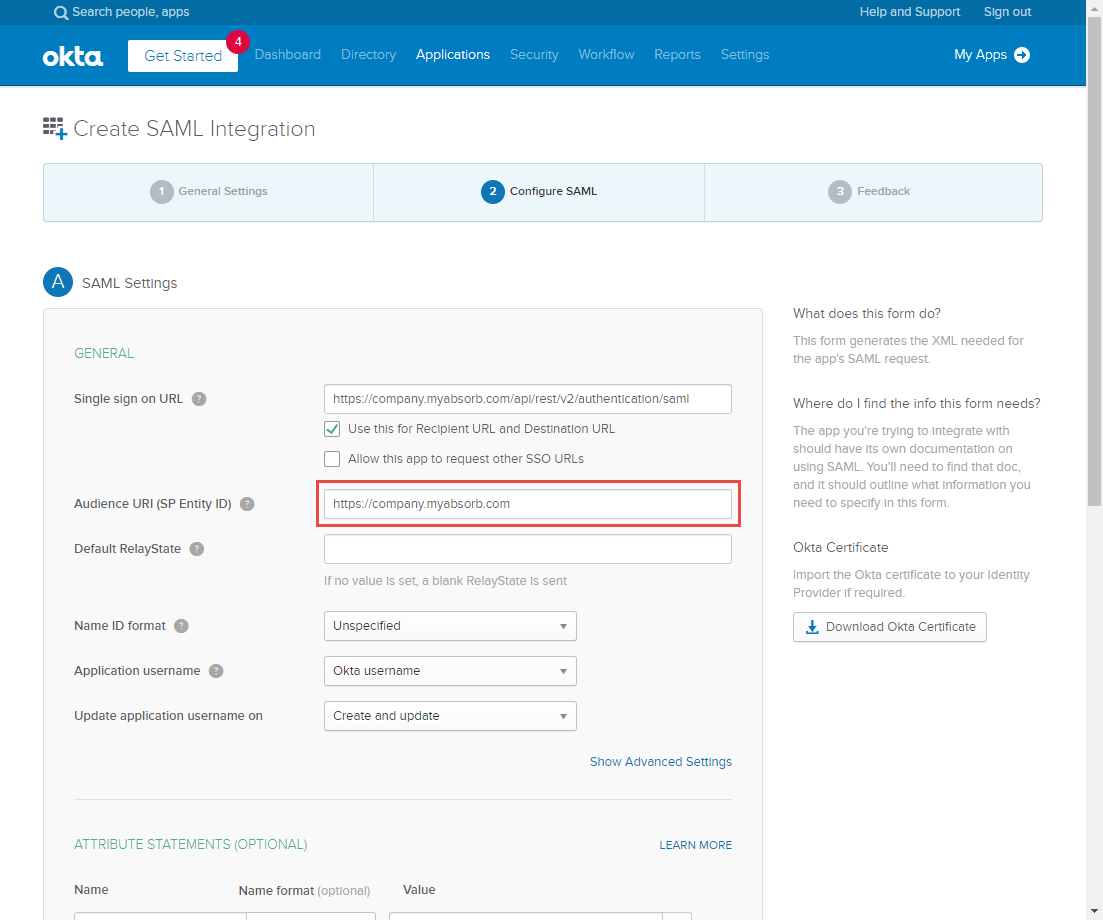Click the Default RelayState input field
Viewport: 1103px width, 920px height.
pyautogui.click(x=527, y=549)
